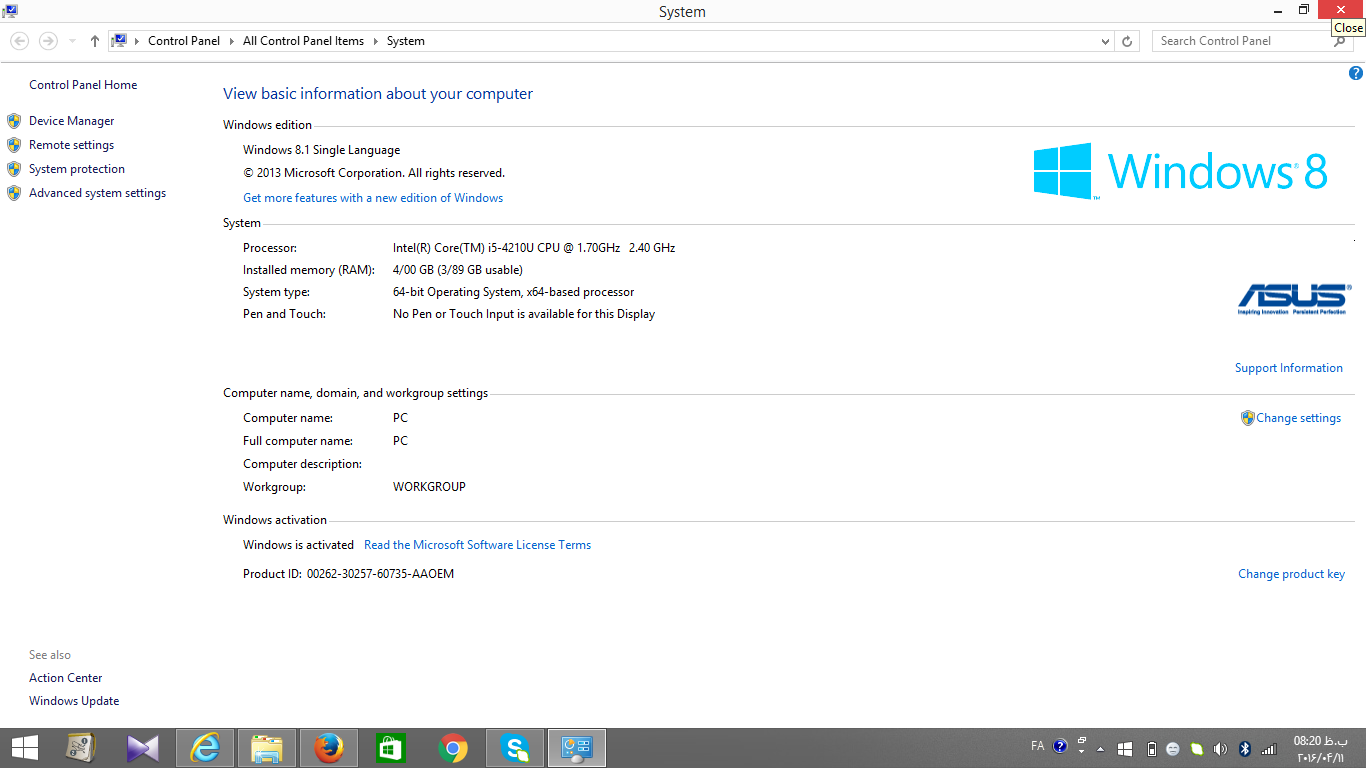The image size is (1366, 768).
Task: Select Control Panel in the address breadcrumb
Action: 184,41
